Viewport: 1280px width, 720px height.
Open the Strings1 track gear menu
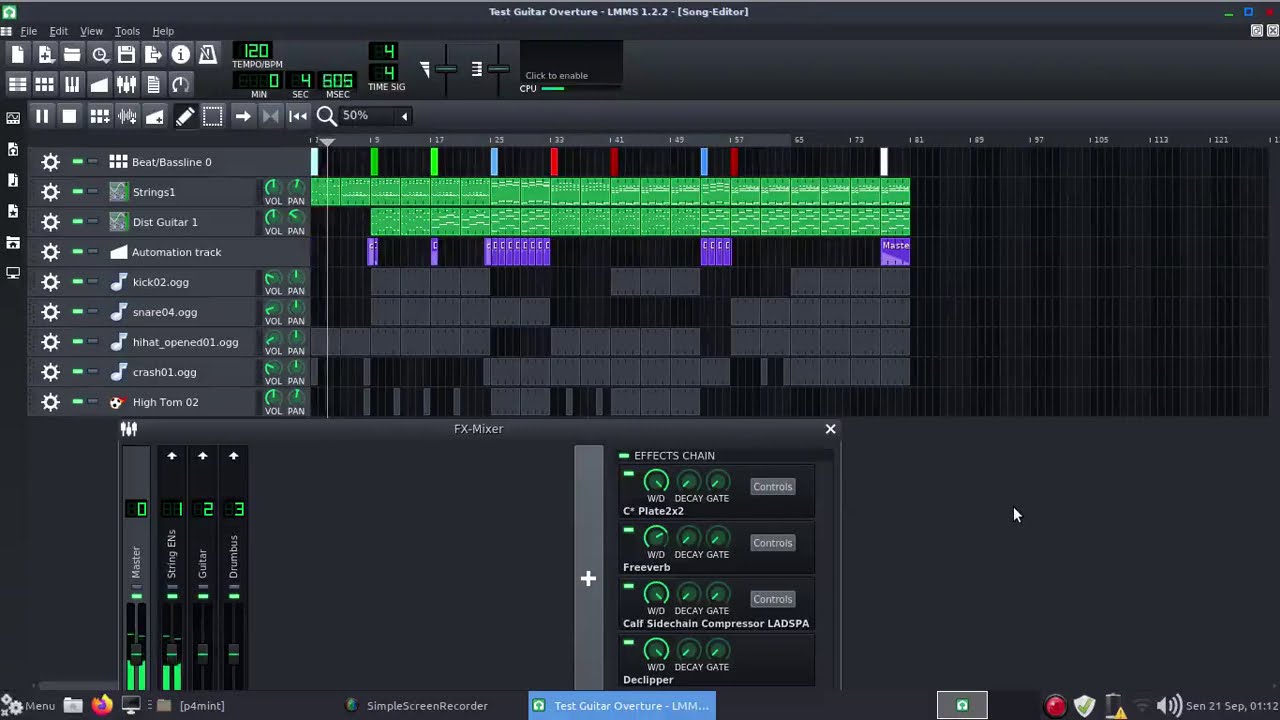click(50, 192)
